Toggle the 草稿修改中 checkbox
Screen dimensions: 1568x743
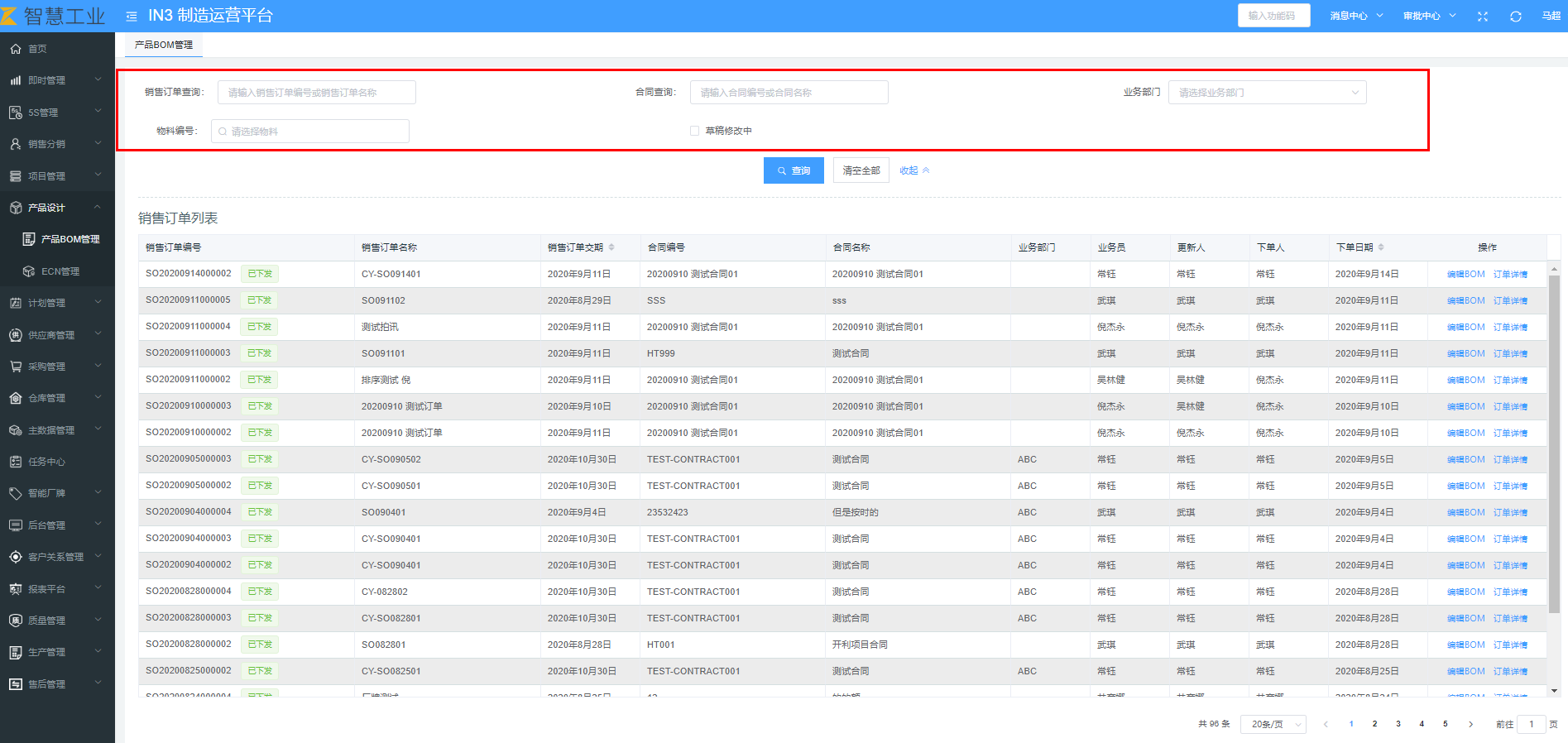[x=695, y=131]
